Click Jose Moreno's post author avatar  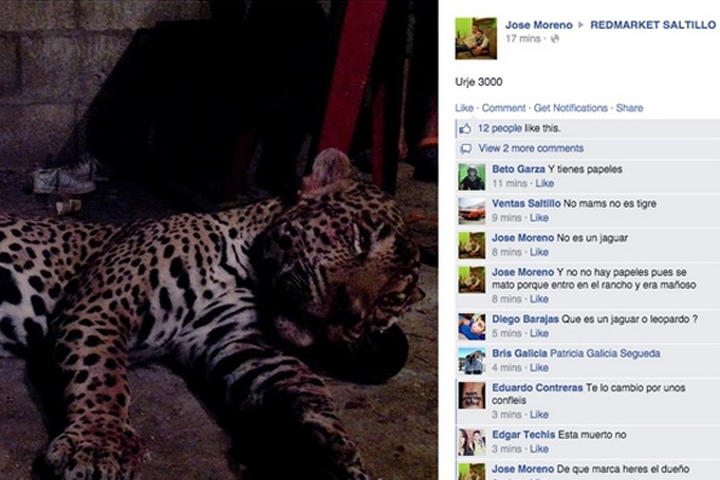click(x=476, y=38)
